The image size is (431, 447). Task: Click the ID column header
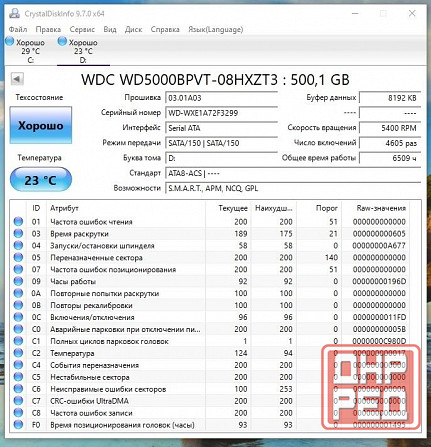(x=36, y=208)
